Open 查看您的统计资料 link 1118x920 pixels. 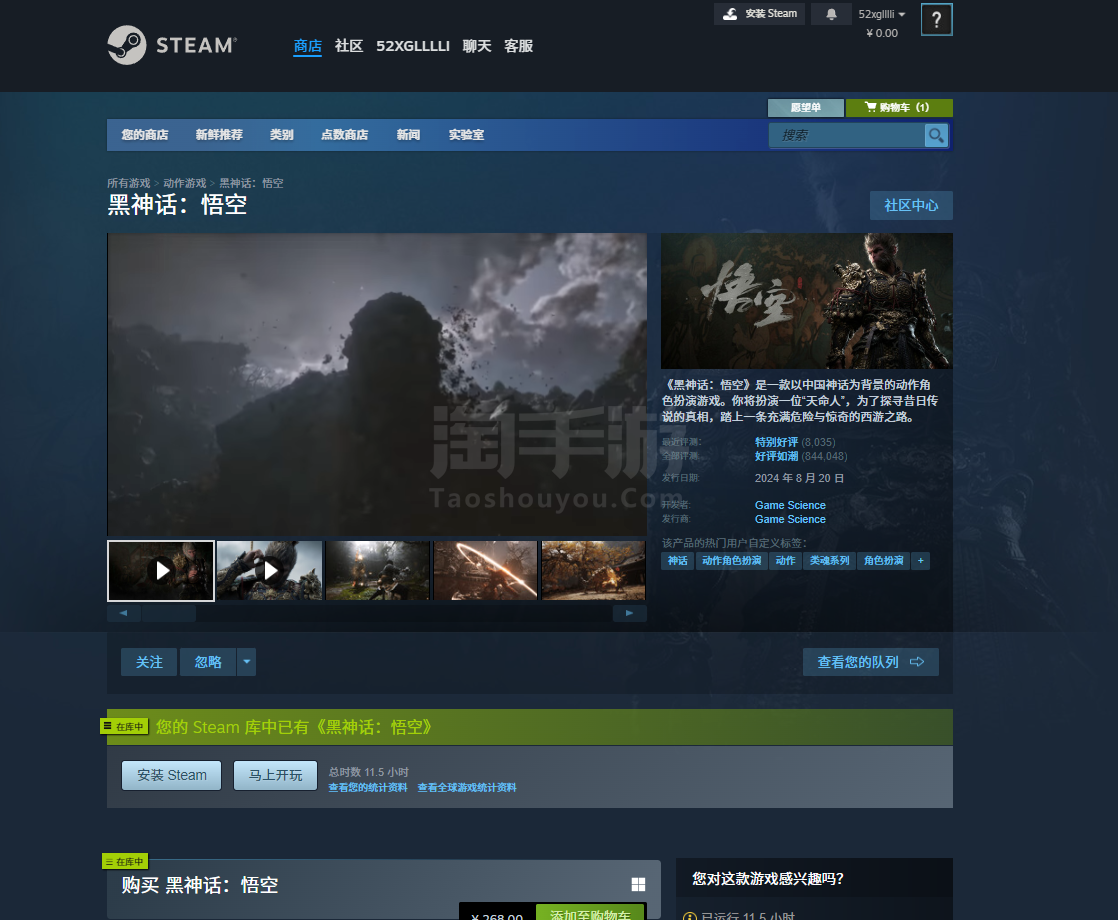coord(368,787)
